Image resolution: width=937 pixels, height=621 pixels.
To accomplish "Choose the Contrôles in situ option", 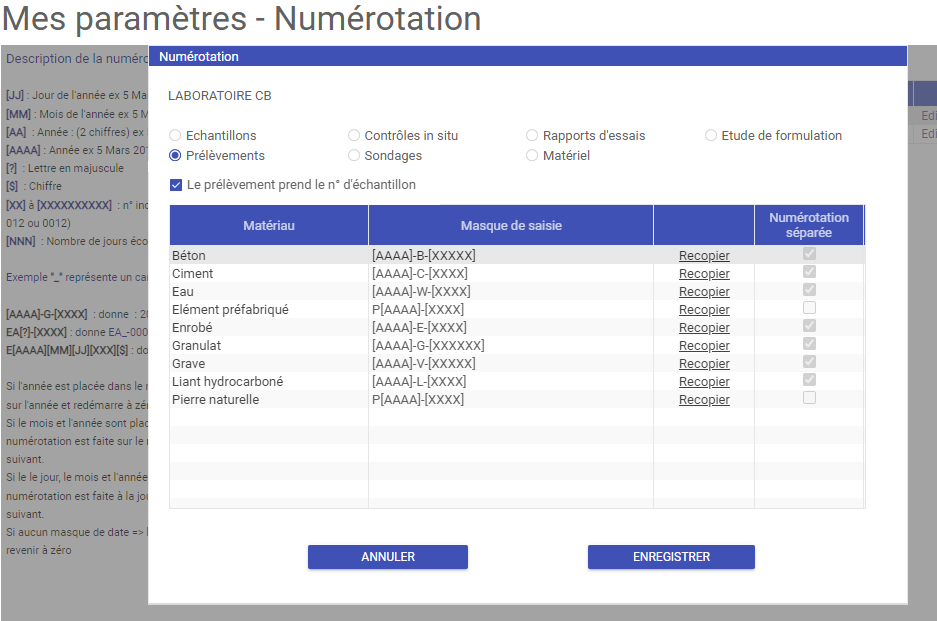I will [354, 136].
